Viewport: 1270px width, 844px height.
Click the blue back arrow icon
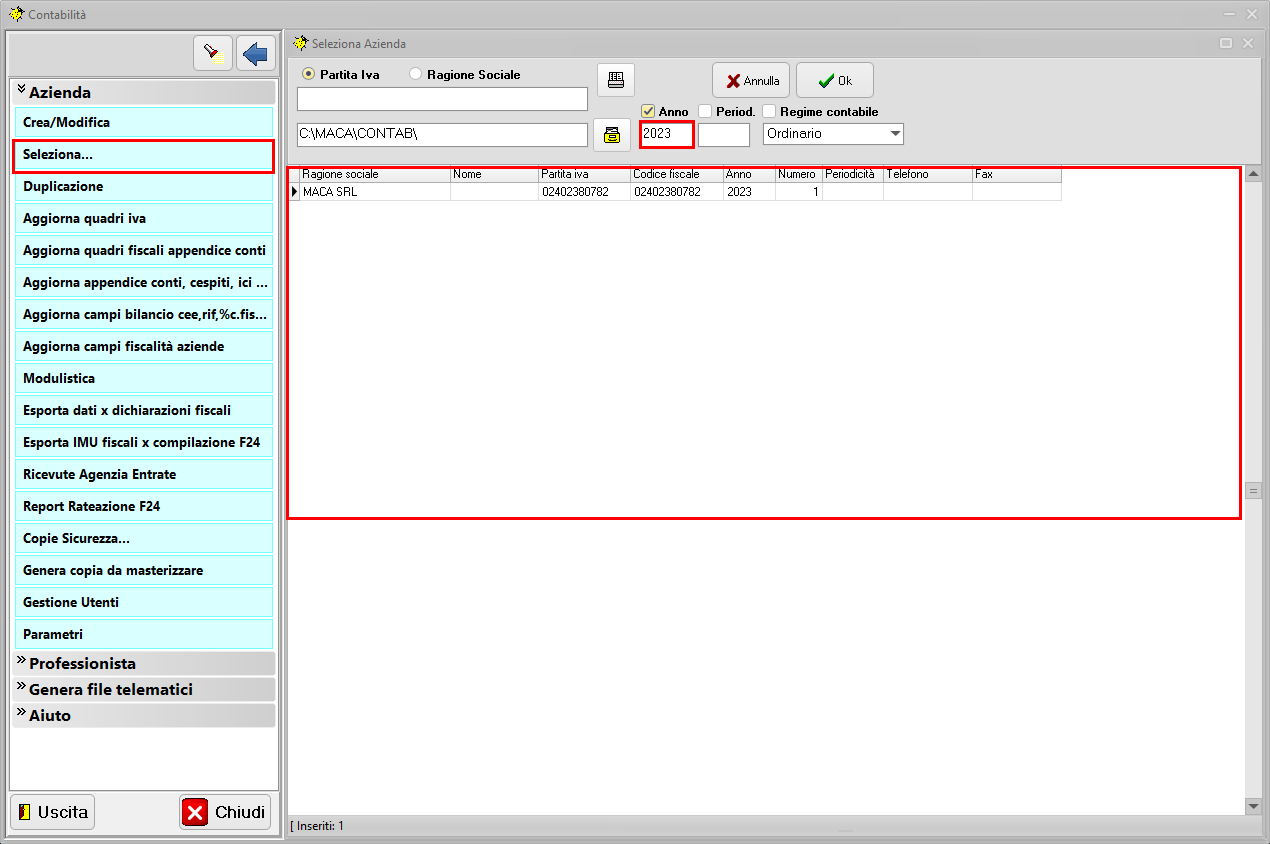click(x=256, y=53)
